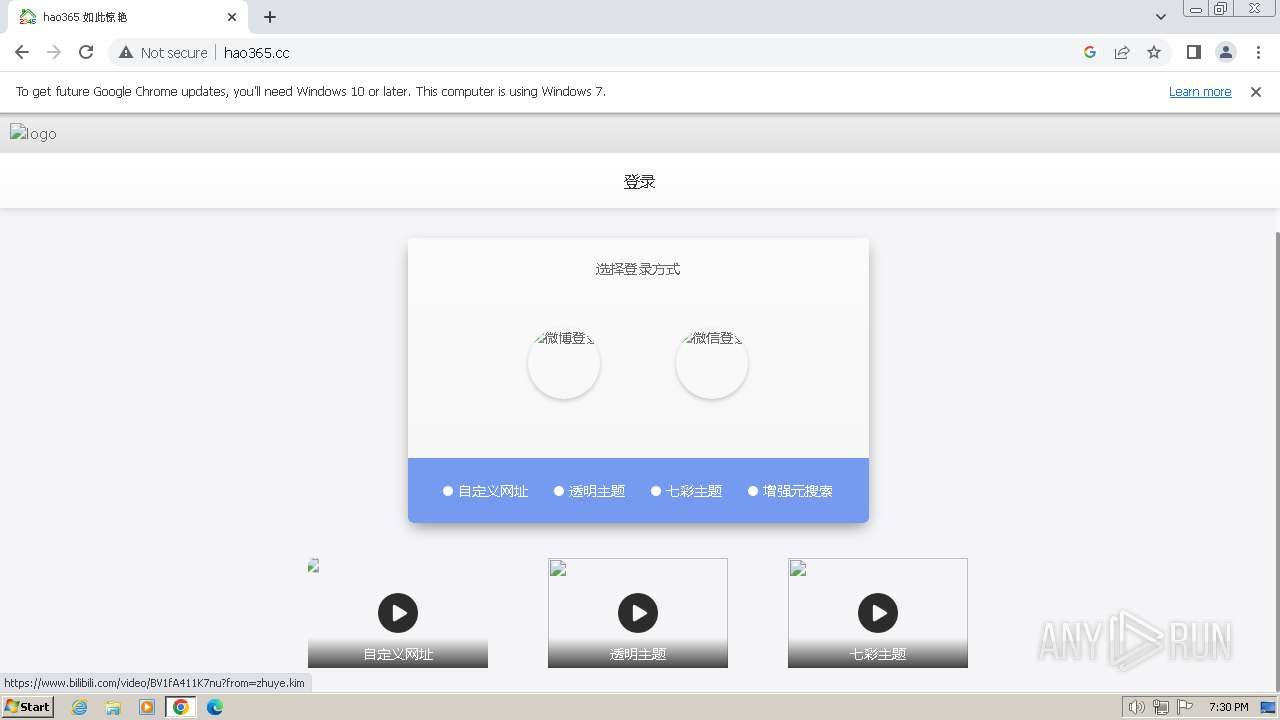
Task: Select the hao365 browser tab
Action: (x=128, y=17)
